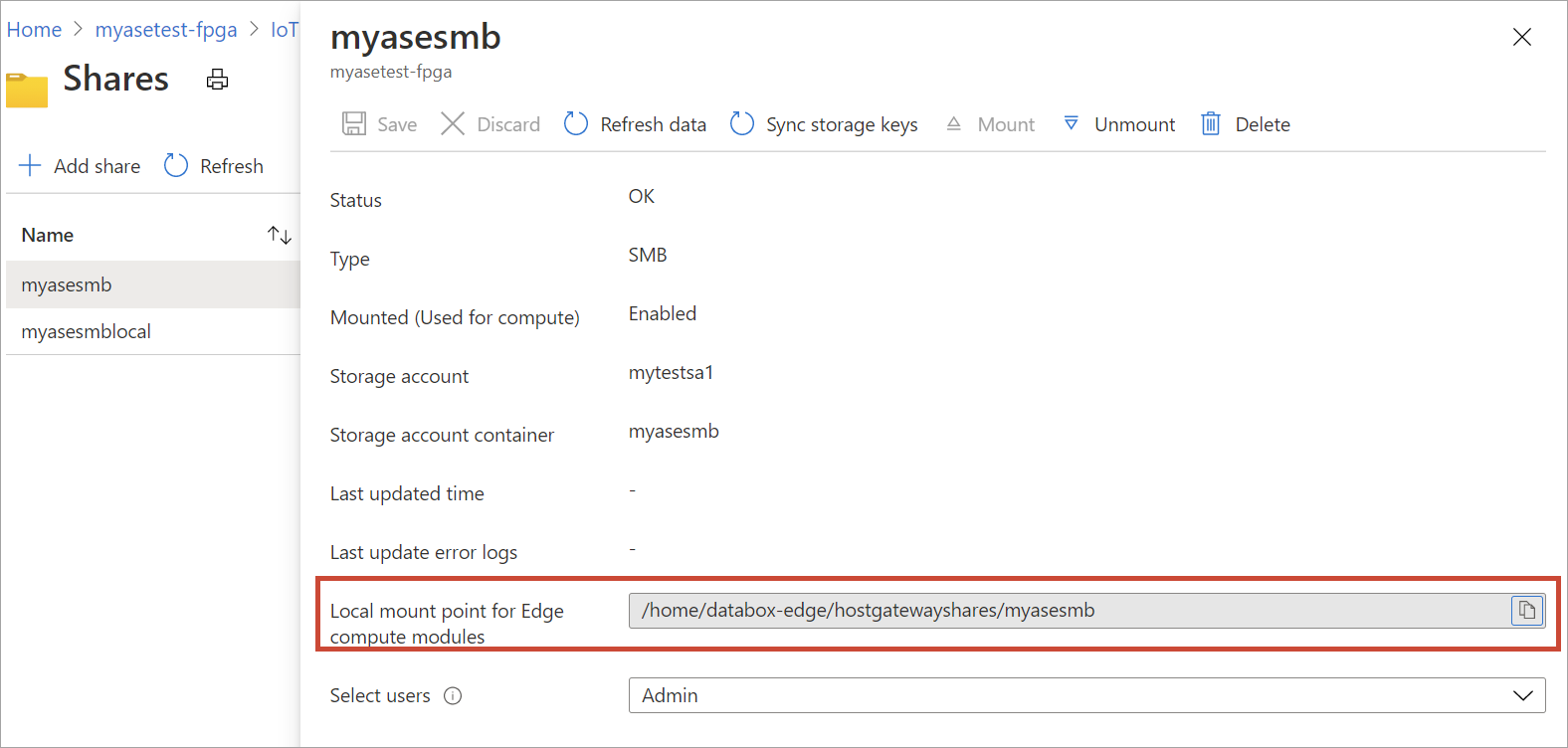Open the Select users Admin dropdown
The width and height of the screenshot is (1568, 748).
pyautogui.click(x=1086, y=695)
